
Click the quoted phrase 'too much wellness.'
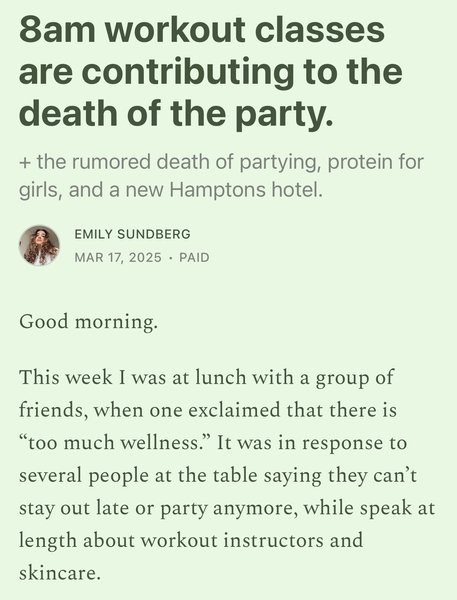coord(119,443)
